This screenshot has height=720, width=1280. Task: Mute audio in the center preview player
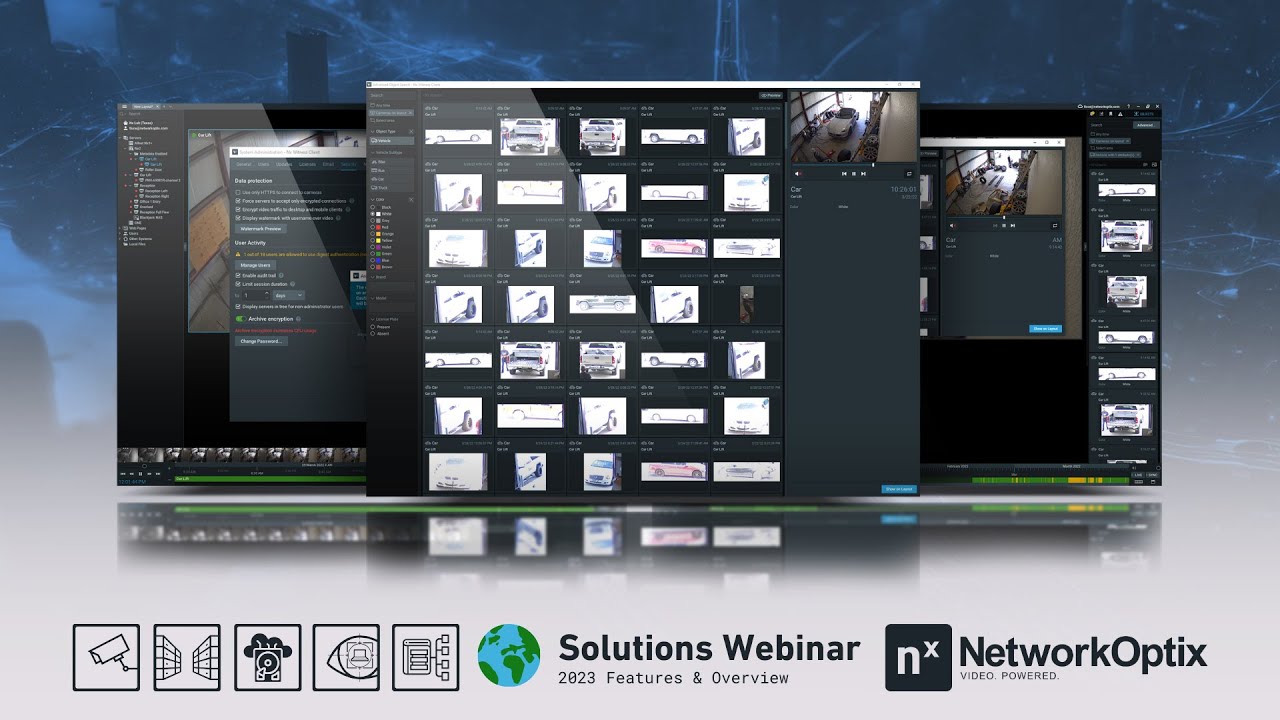click(x=797, y=174)
